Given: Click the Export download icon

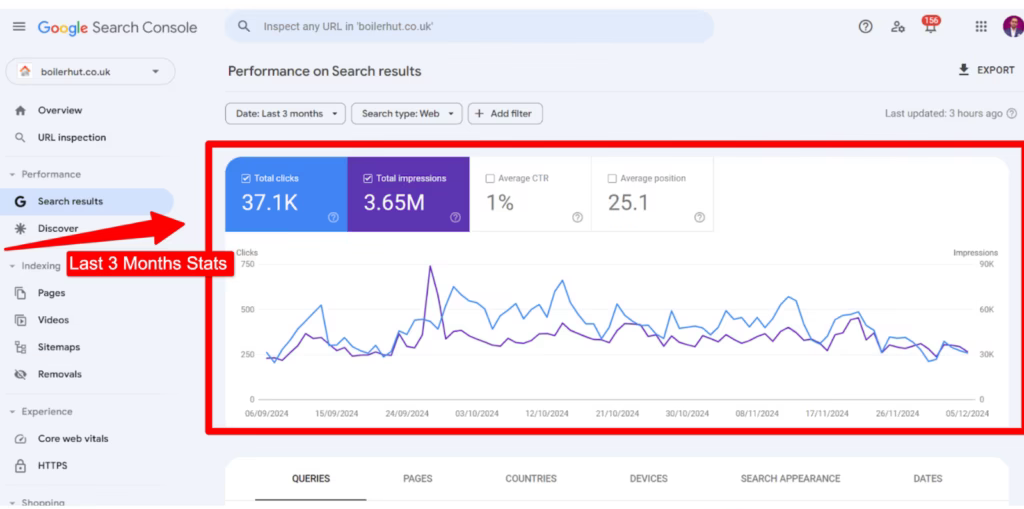Looking at the screenshot, I should tap(963, 70).
